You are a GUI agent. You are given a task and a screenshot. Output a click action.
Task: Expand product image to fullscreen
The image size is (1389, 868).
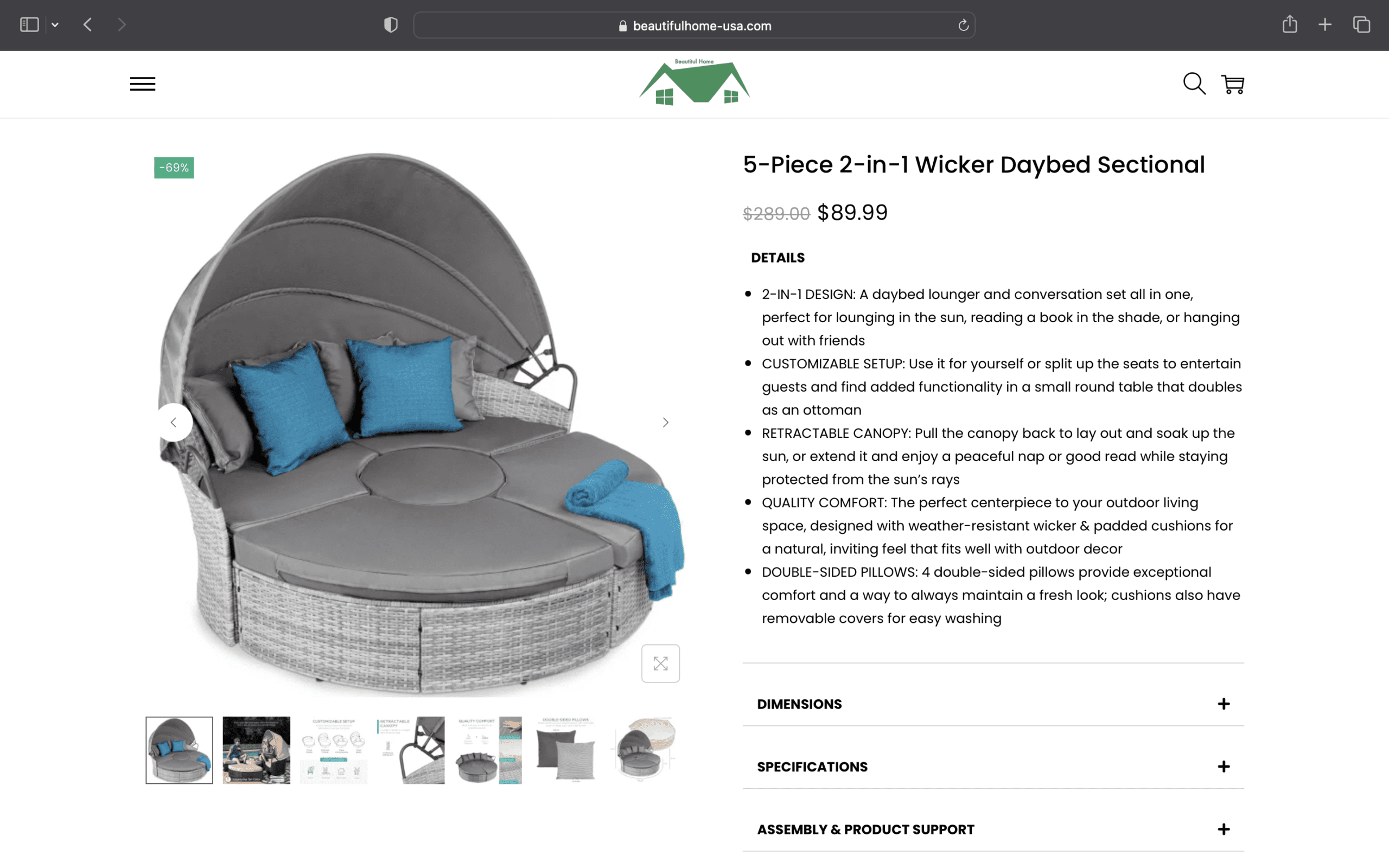point(661,663)
